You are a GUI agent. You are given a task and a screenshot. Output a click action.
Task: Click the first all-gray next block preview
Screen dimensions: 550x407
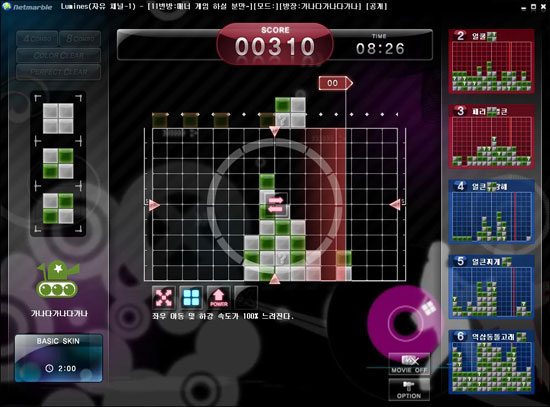pyautogui.click(x=58, y=118)
